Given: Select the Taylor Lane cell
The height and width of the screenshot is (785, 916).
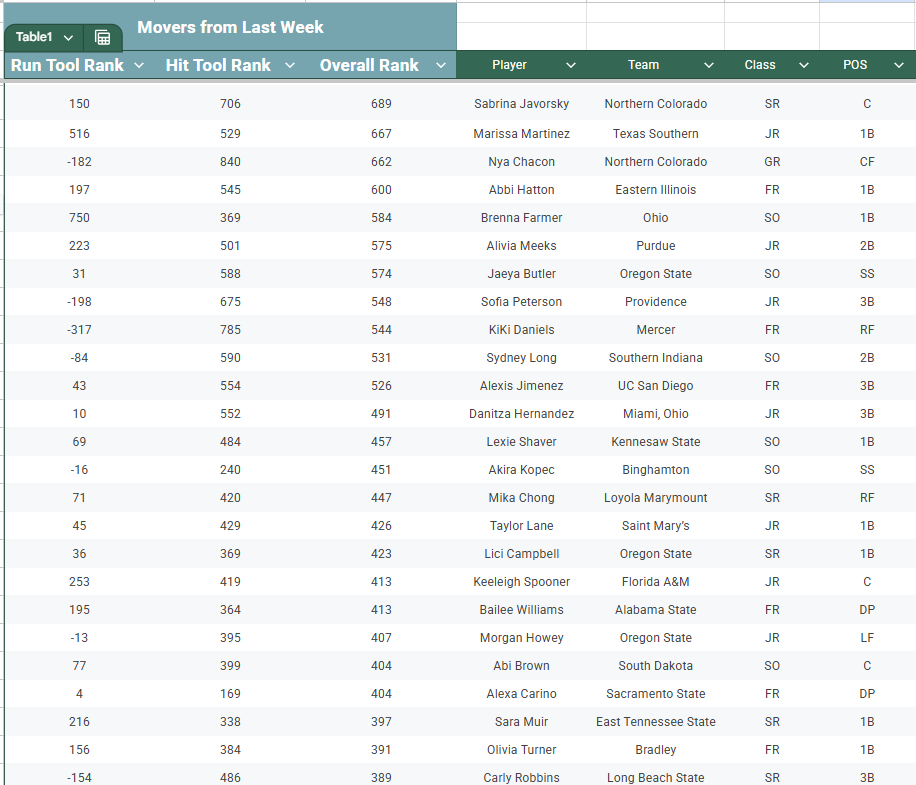Looking at the screenshot, I should (x=521, y=526).
